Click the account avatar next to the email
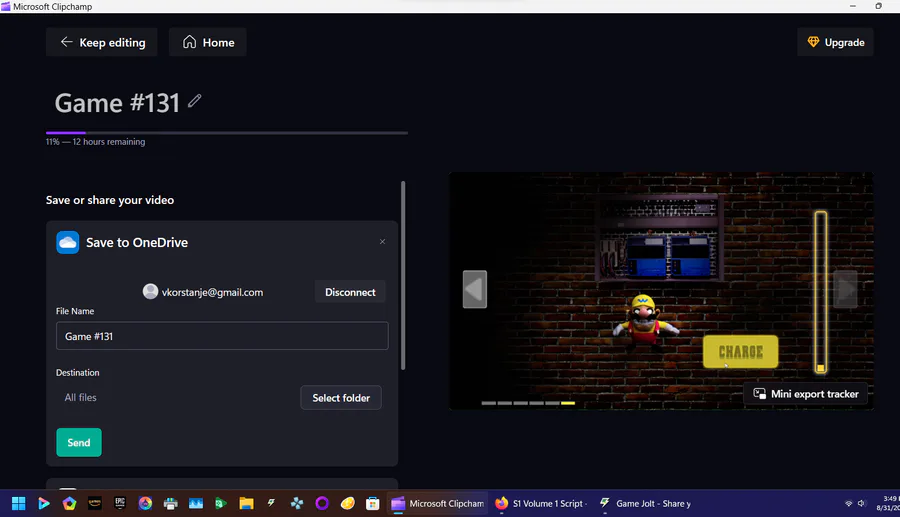 150,291
